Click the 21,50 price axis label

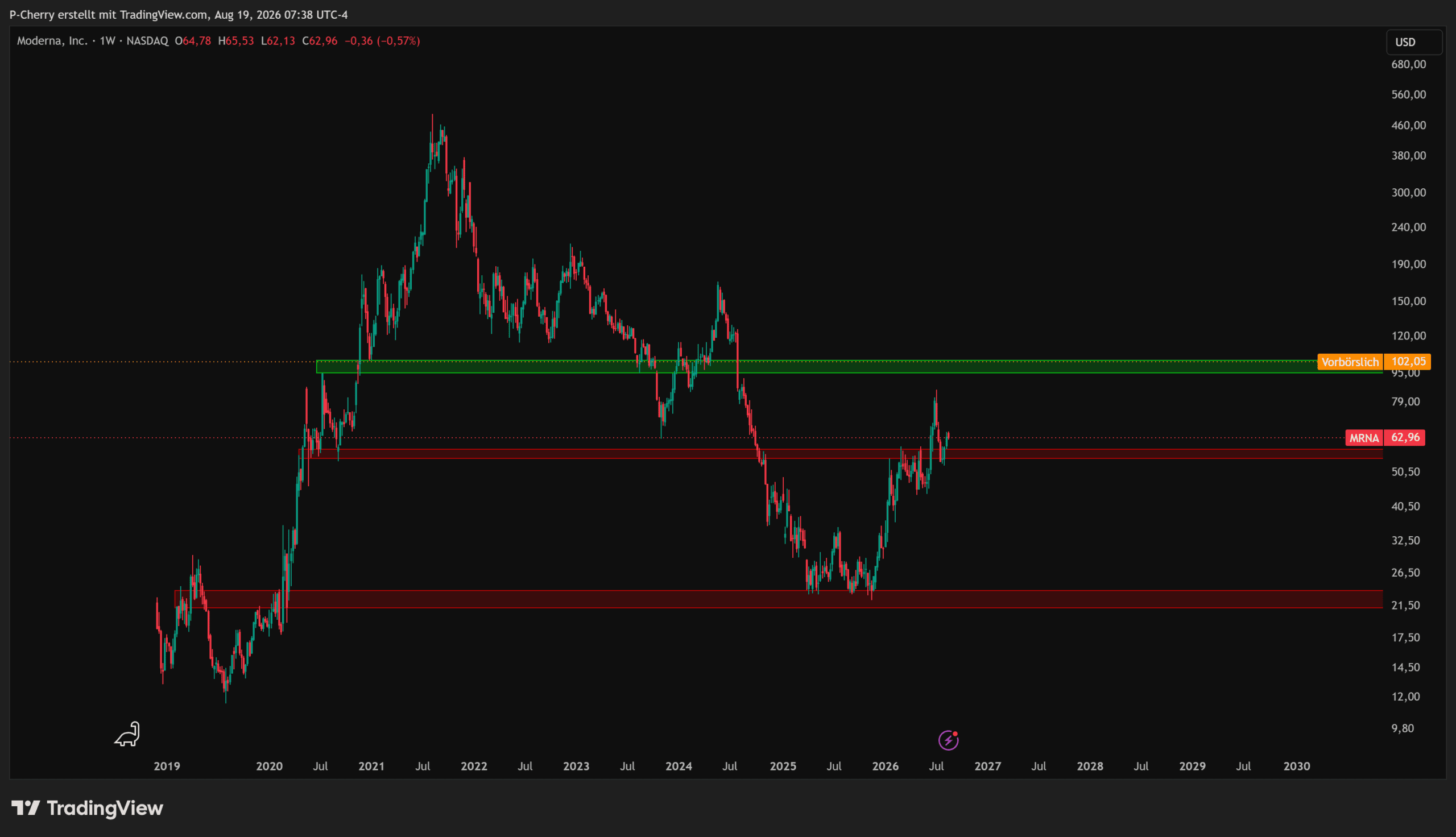[x=1406, y=606]
